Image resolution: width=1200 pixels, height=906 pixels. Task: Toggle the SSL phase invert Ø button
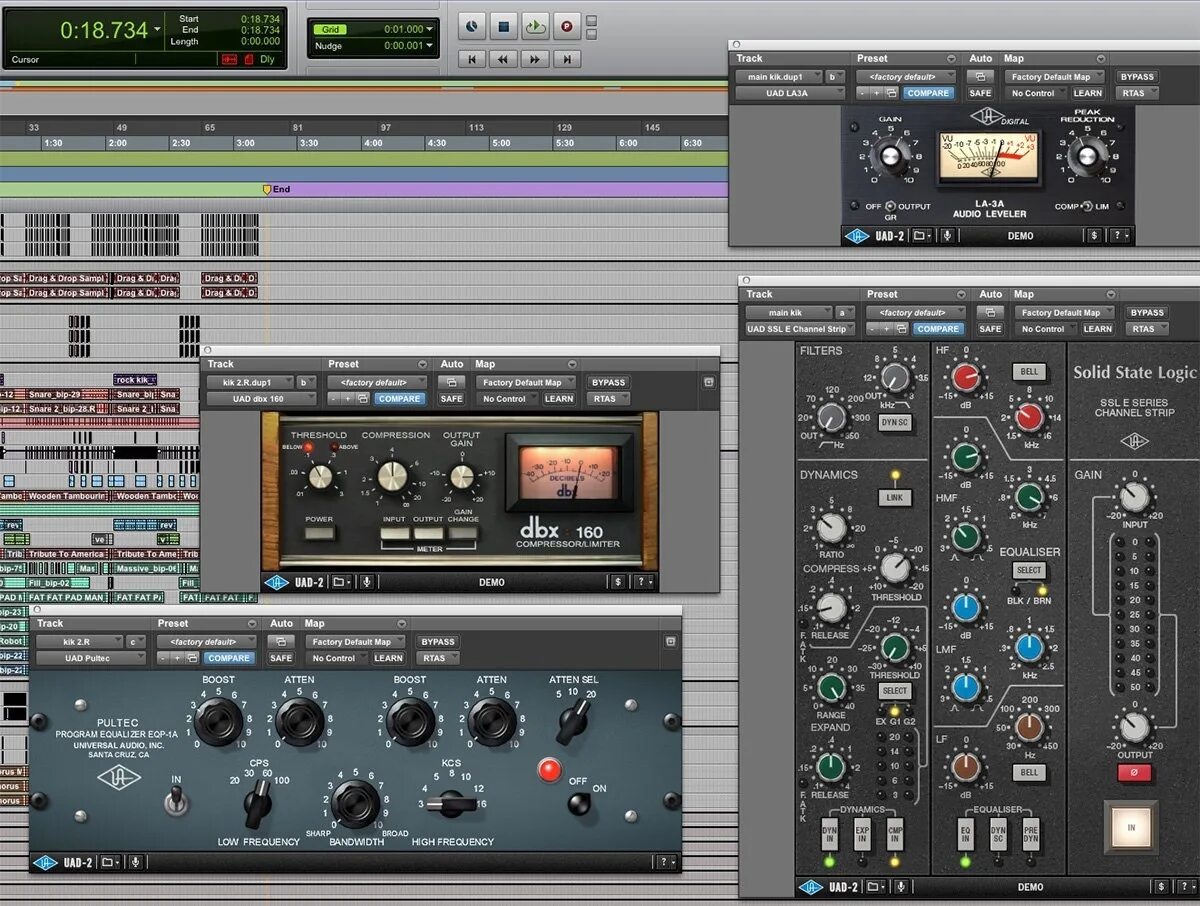1134,772
